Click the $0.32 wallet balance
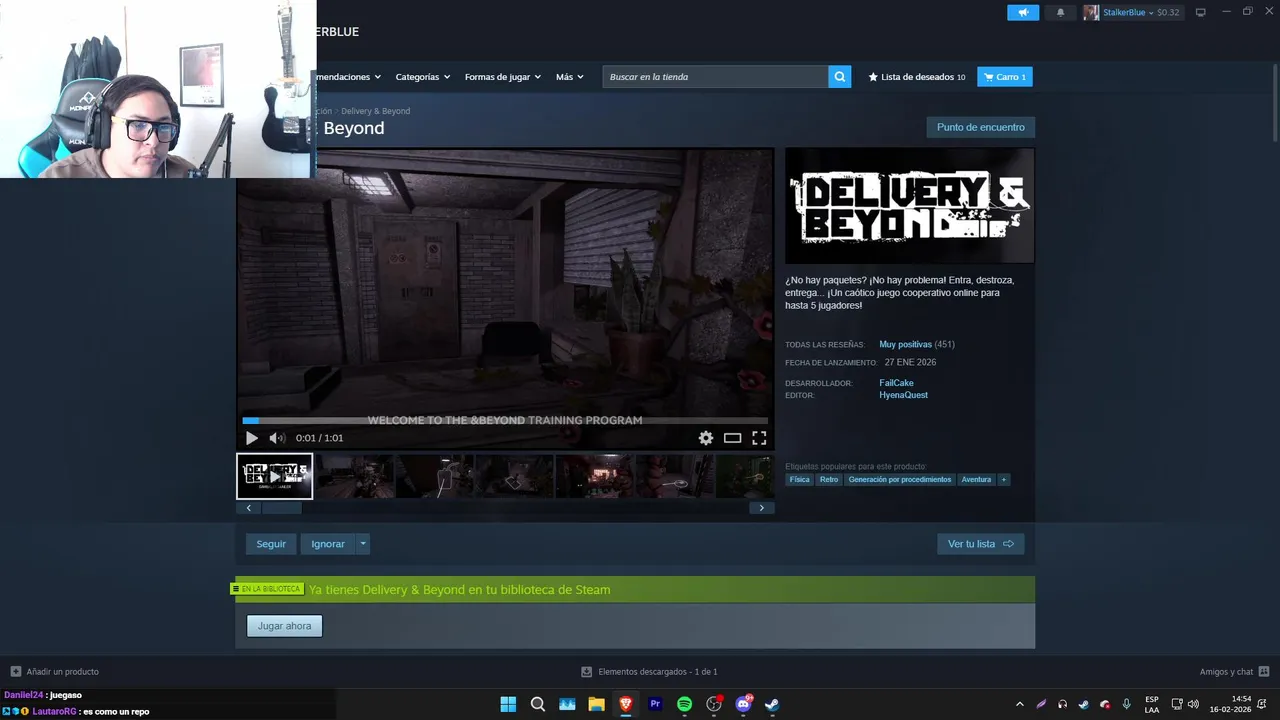The width and height of the screenshot is (1280, 720). pyautogui.click(x=1168, y=12)
